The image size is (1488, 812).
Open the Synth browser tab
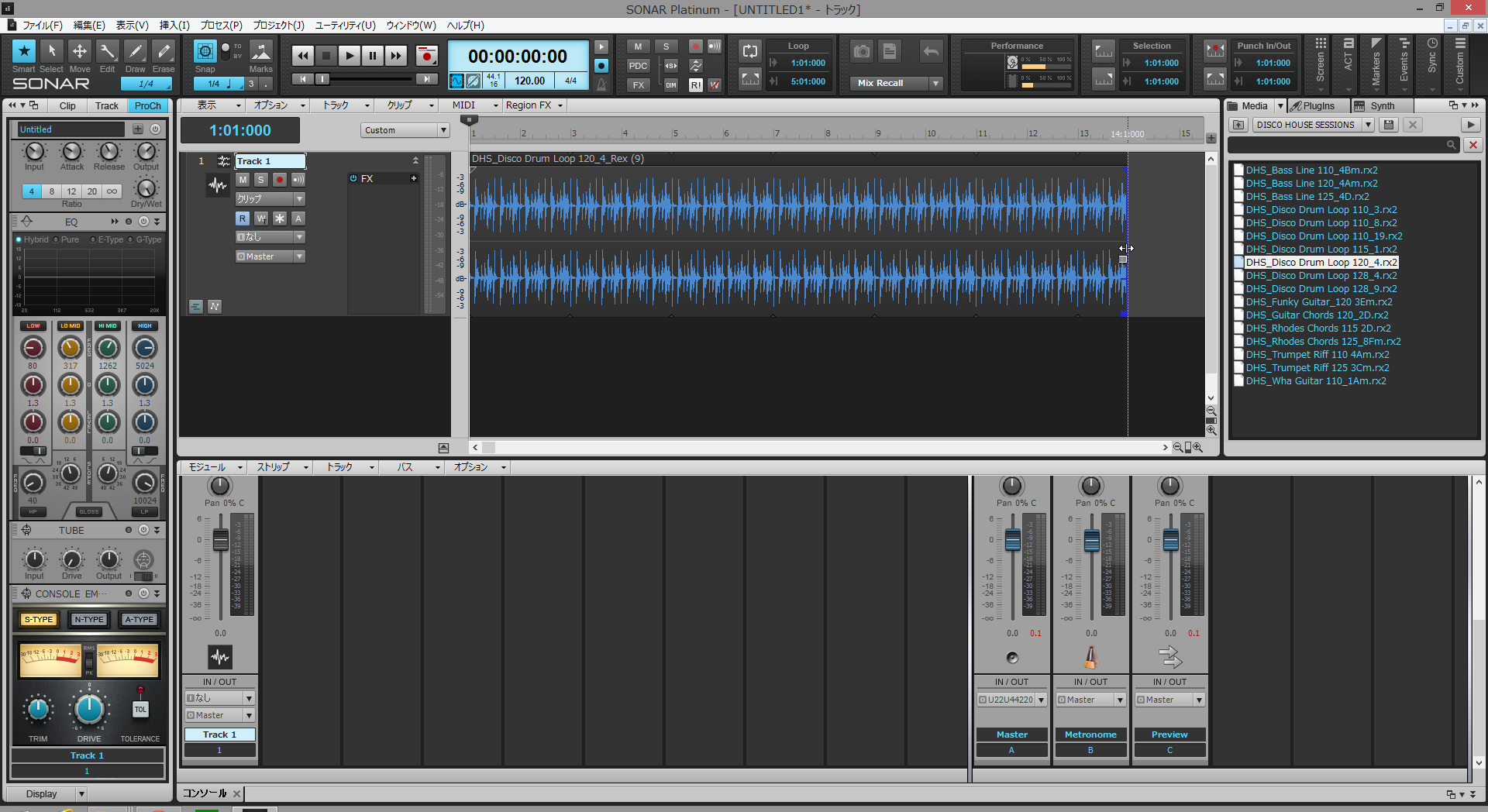click(1382, 106)
